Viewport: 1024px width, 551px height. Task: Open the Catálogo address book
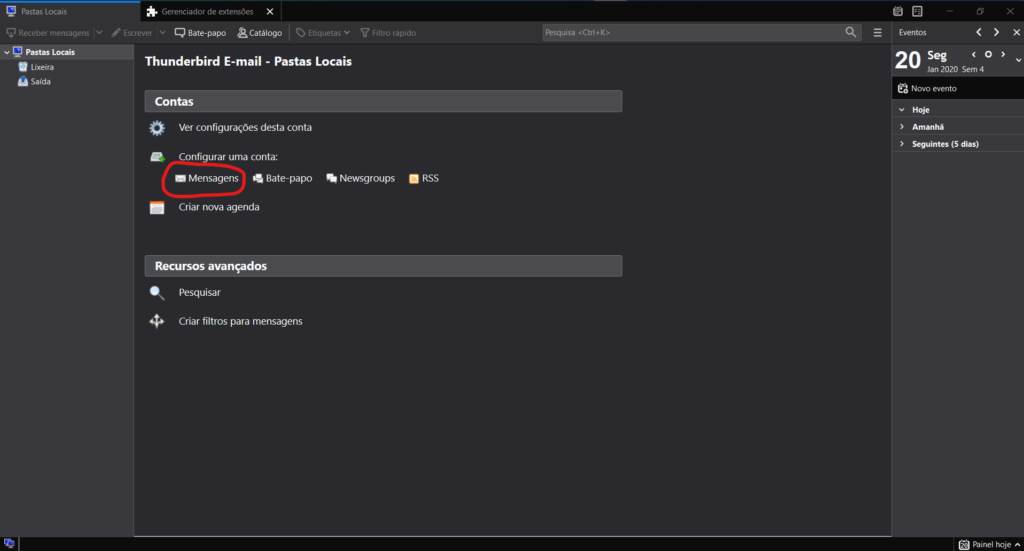pos(259,33)
